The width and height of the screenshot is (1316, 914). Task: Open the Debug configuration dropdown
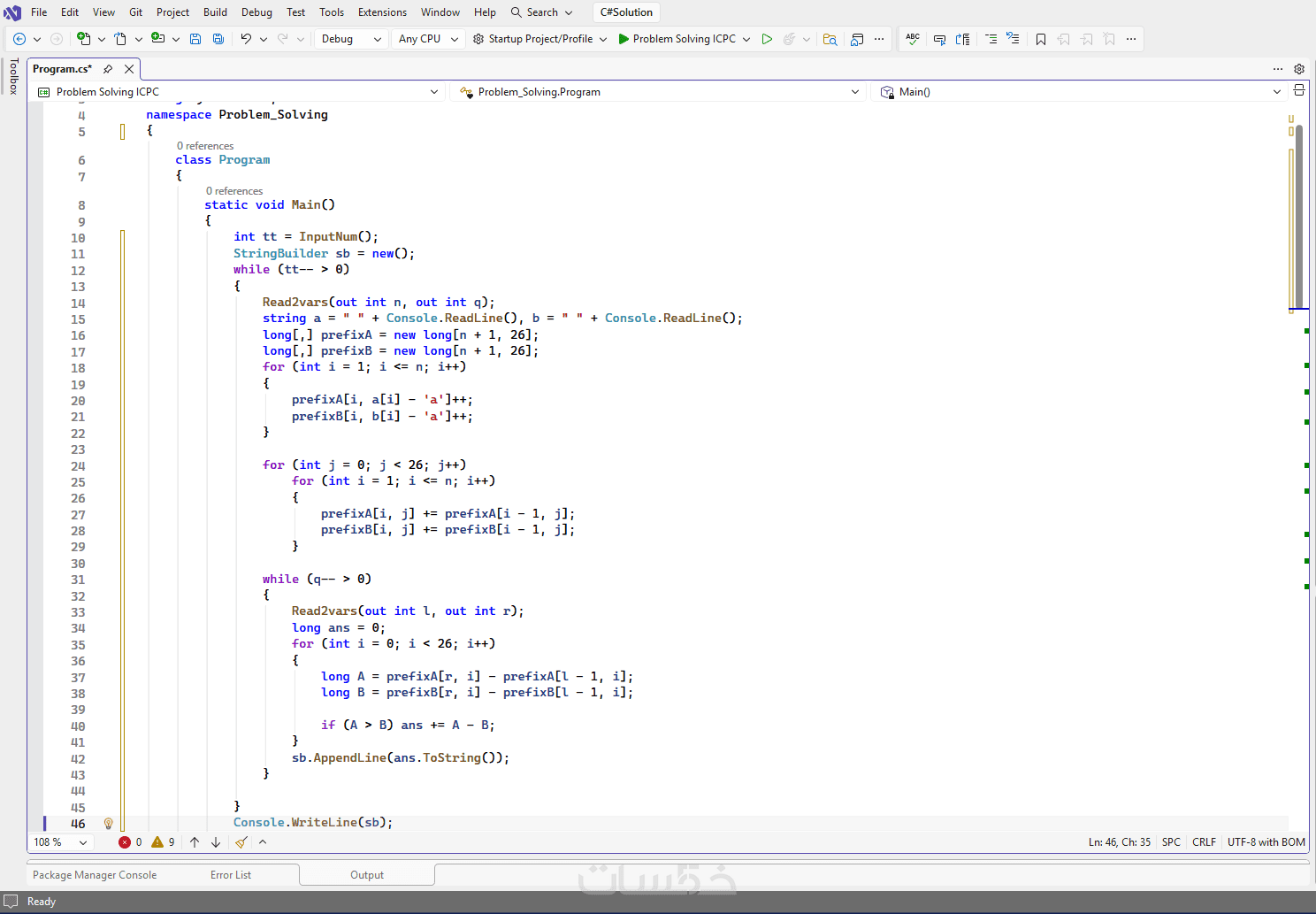(x=351, y=39)
